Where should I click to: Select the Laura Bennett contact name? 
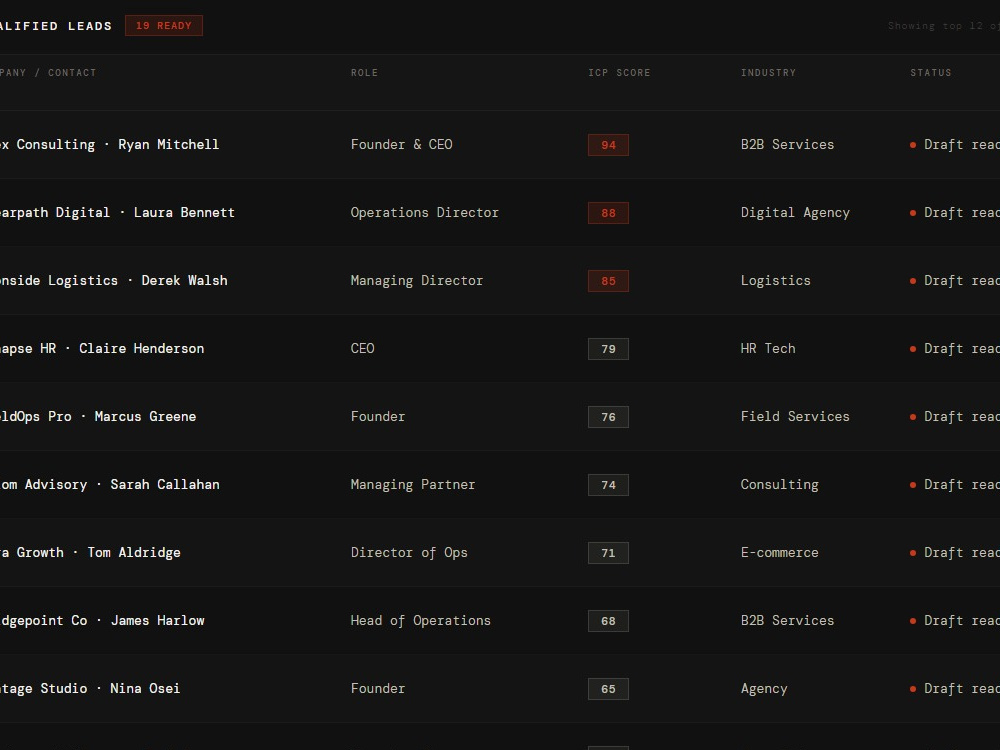184,212
